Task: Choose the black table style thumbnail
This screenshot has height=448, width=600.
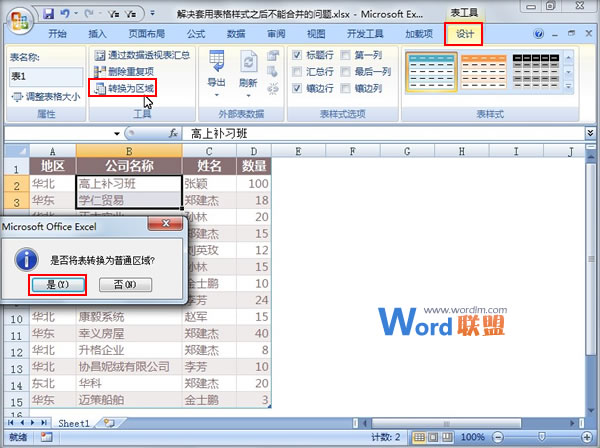Action: tap(536, 72)
